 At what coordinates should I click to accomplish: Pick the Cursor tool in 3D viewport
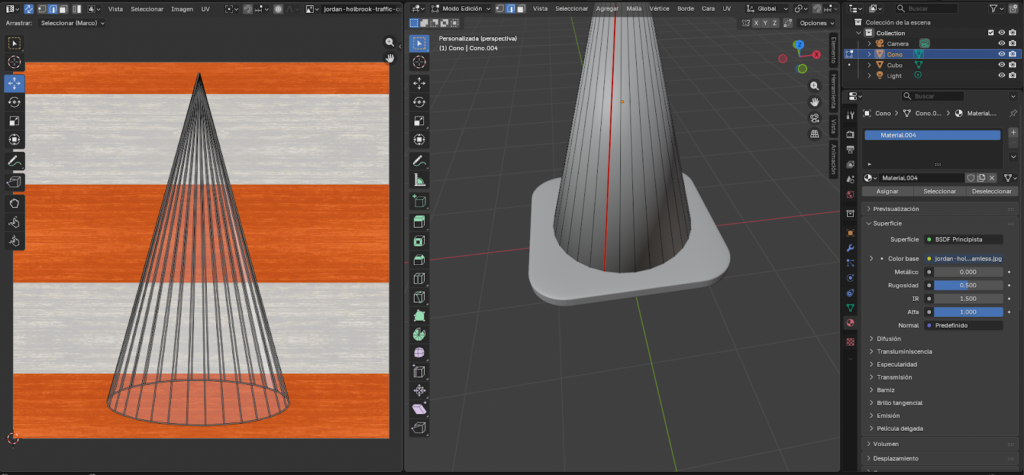pos(420,63)
